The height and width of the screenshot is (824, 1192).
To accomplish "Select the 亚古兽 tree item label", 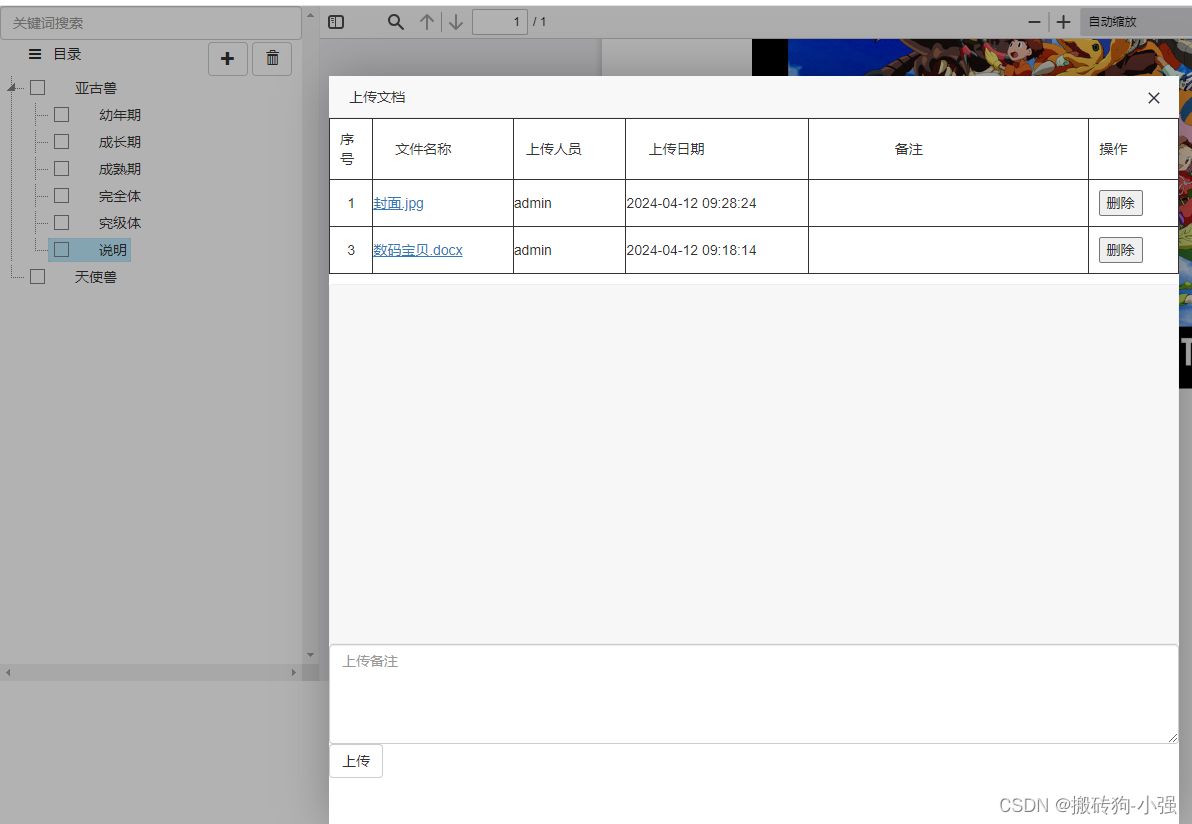I will click(95, 88).
